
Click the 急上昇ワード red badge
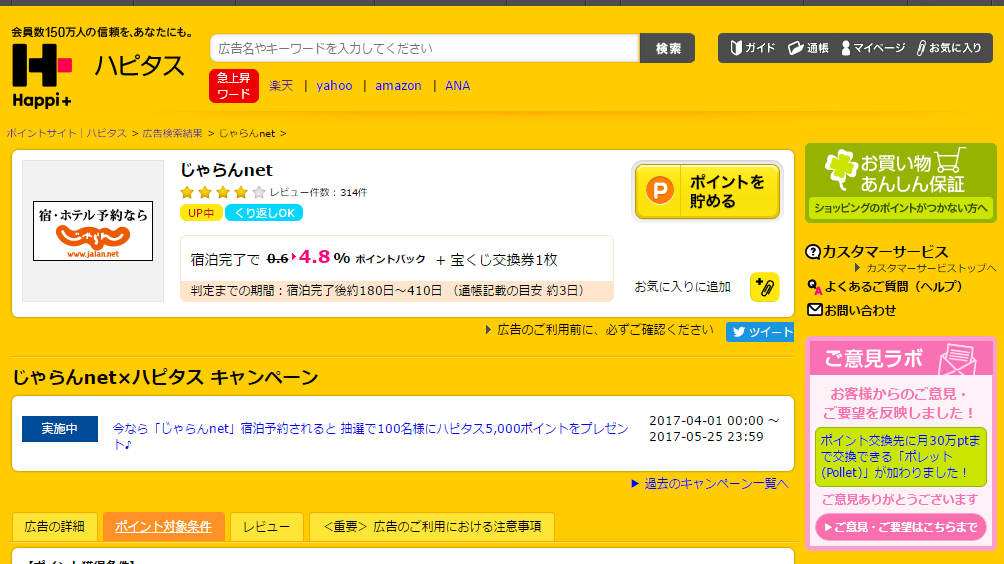[234, 86]
